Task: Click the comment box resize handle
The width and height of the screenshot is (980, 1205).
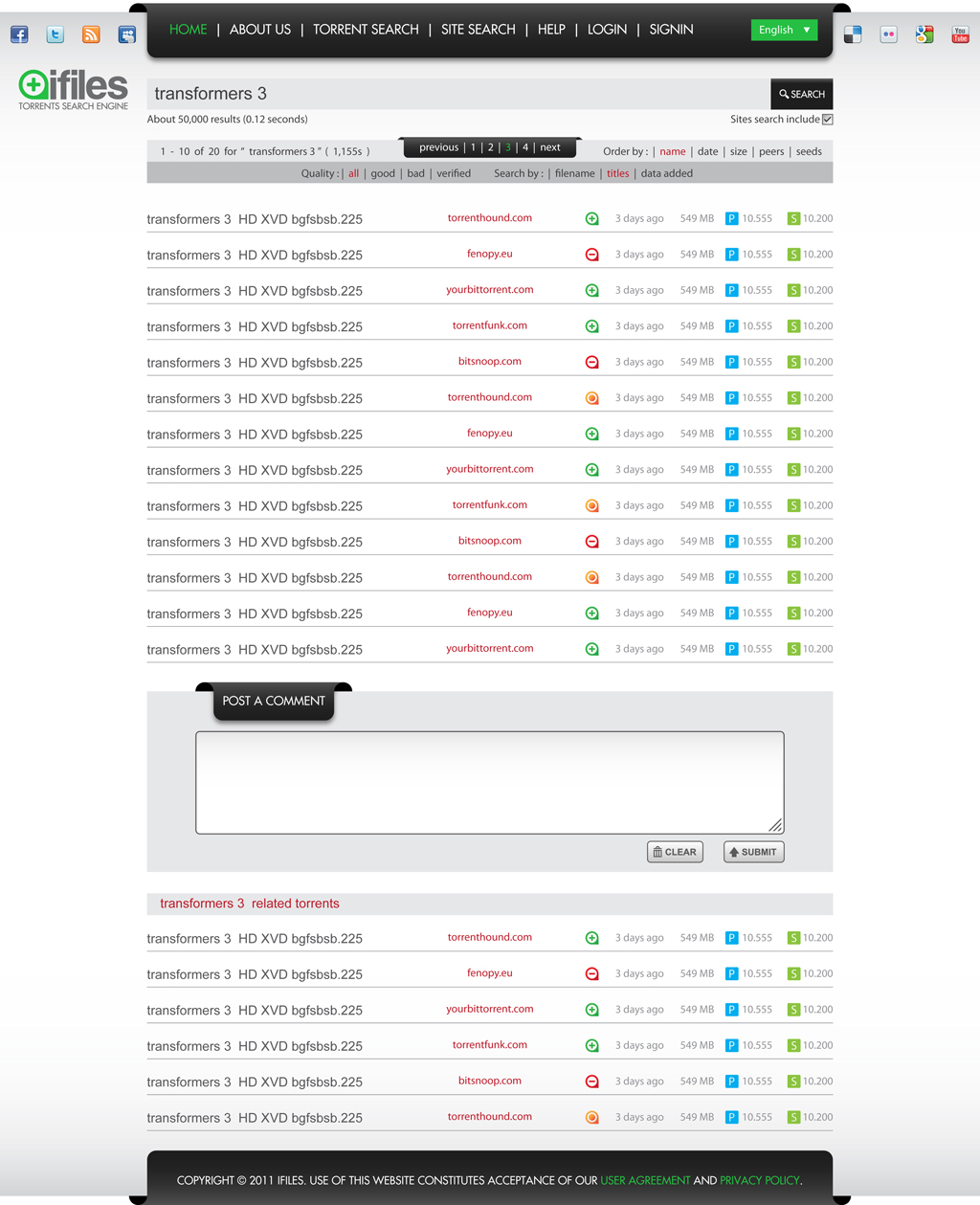Action: click(775, 825)
